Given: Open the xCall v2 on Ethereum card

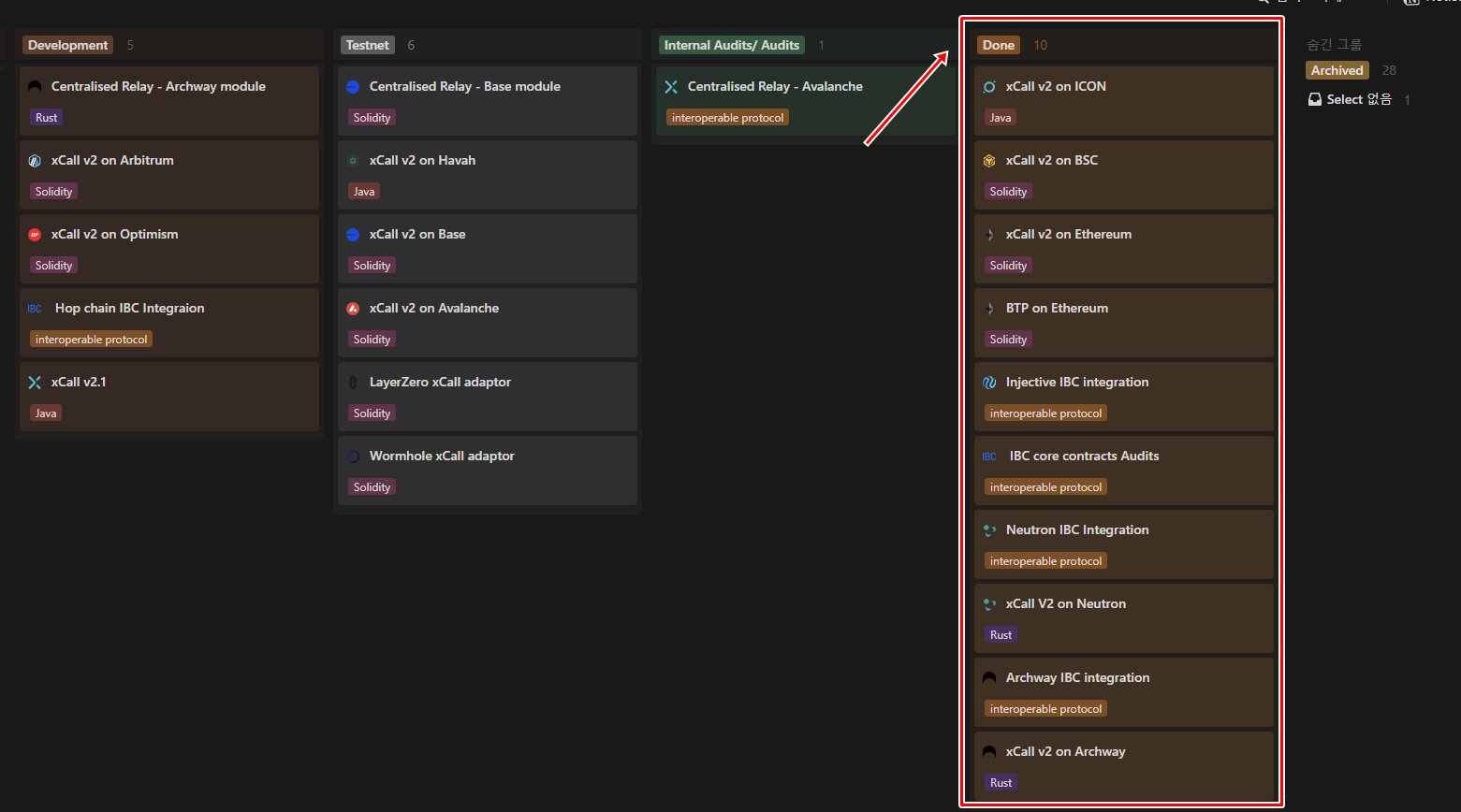Looking at the screenshot, I should pyautogui.click(x=1124, y=249).
